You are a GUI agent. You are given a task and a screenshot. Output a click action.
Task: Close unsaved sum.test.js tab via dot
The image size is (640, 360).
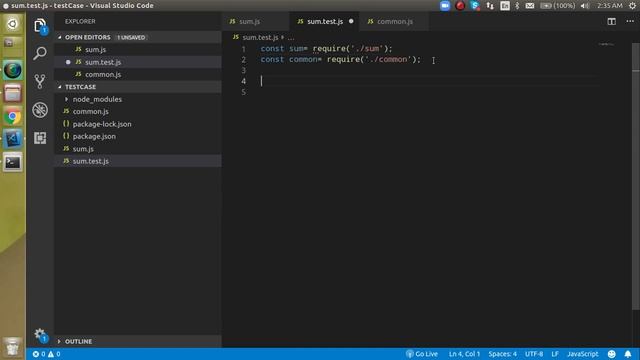click(x=351, y=21)
